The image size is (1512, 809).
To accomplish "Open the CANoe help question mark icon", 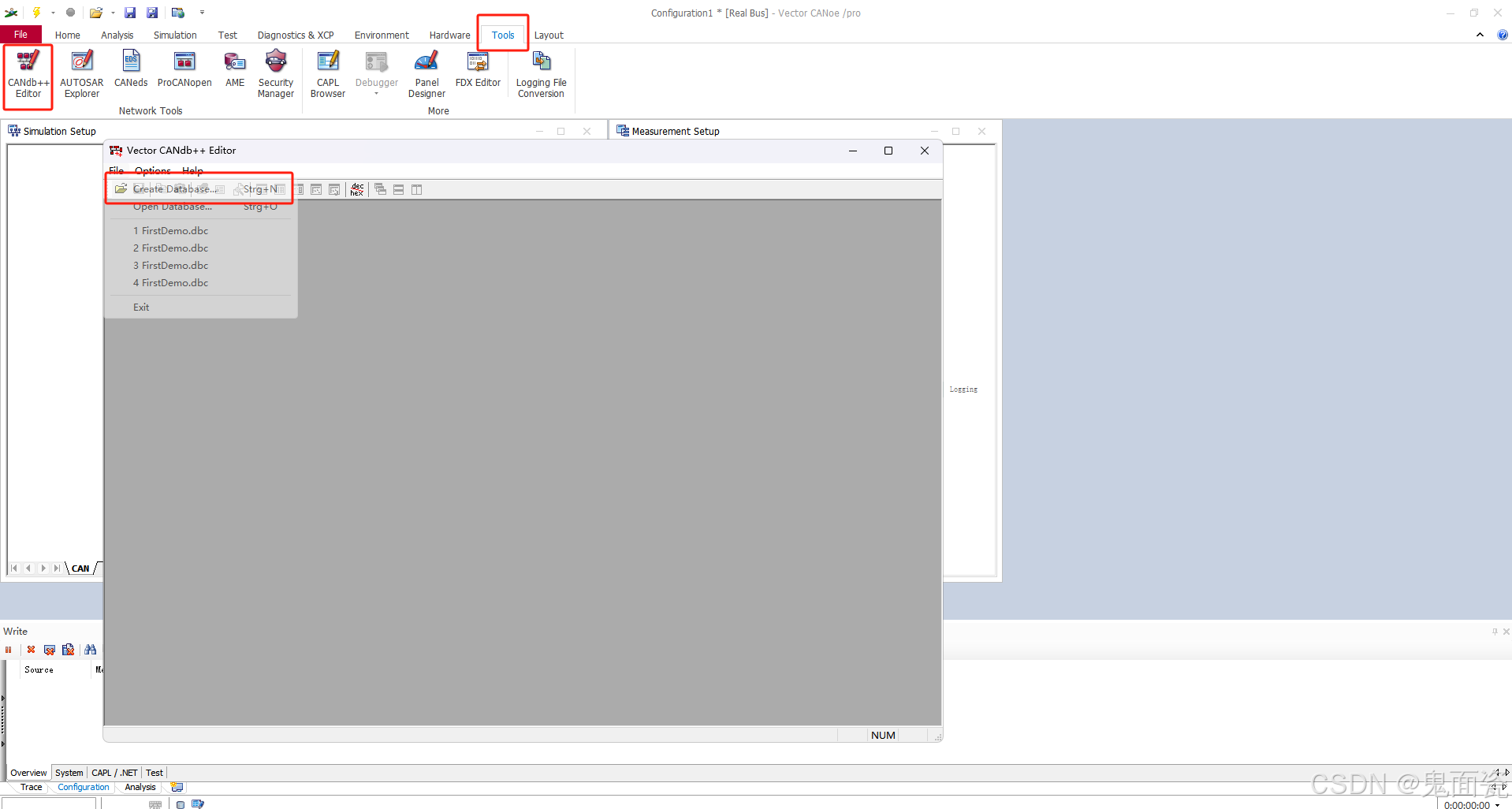I will (x=1503, y=35).
